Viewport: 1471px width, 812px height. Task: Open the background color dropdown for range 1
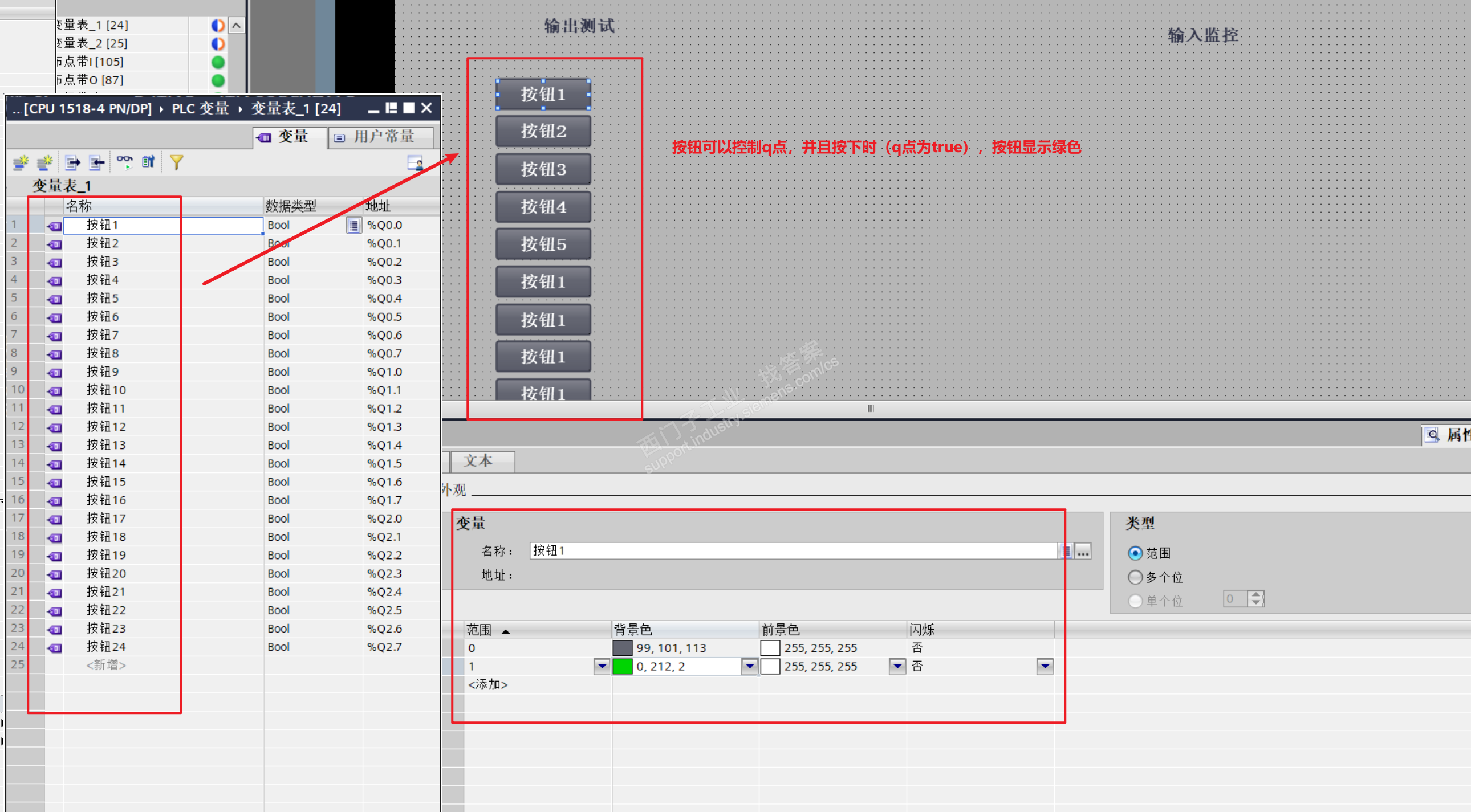(x=749, y=666)
